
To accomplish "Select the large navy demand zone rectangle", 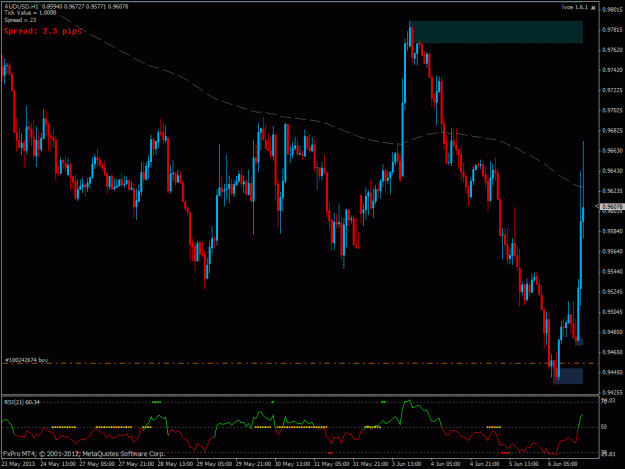I will click(x=569, y=376).
